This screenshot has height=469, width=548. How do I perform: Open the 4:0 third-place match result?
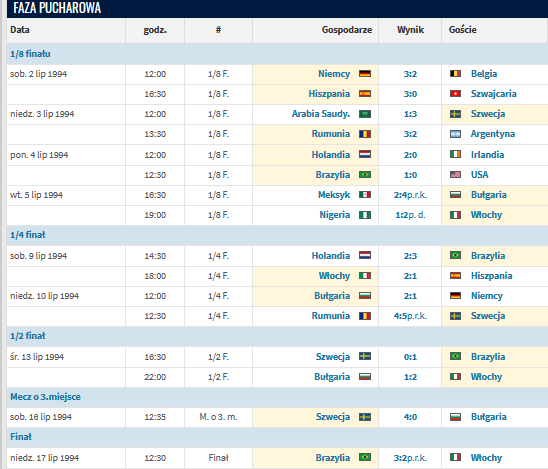[410, 417]
